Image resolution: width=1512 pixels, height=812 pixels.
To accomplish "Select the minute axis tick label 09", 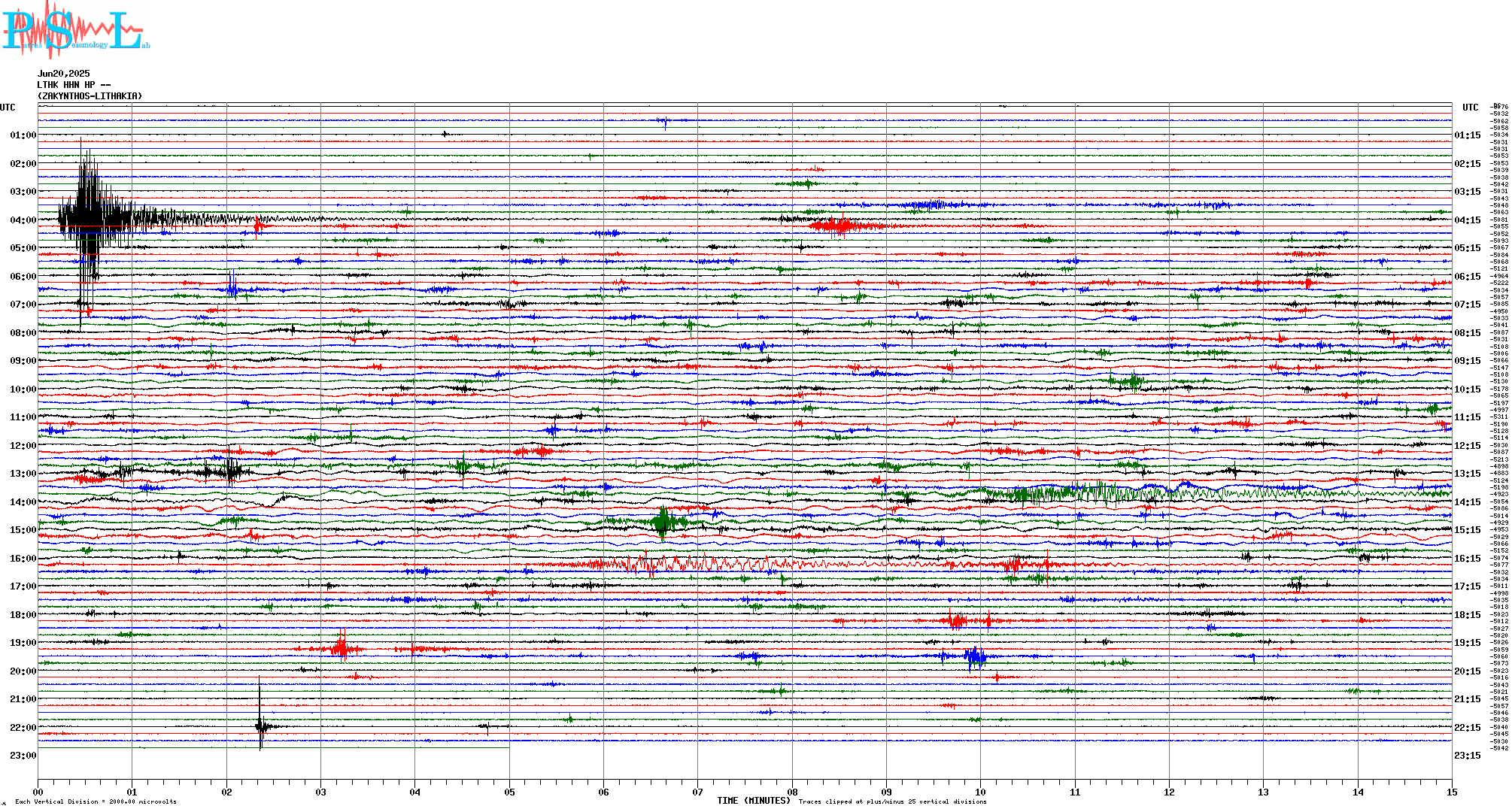I will tap(887, 792).
